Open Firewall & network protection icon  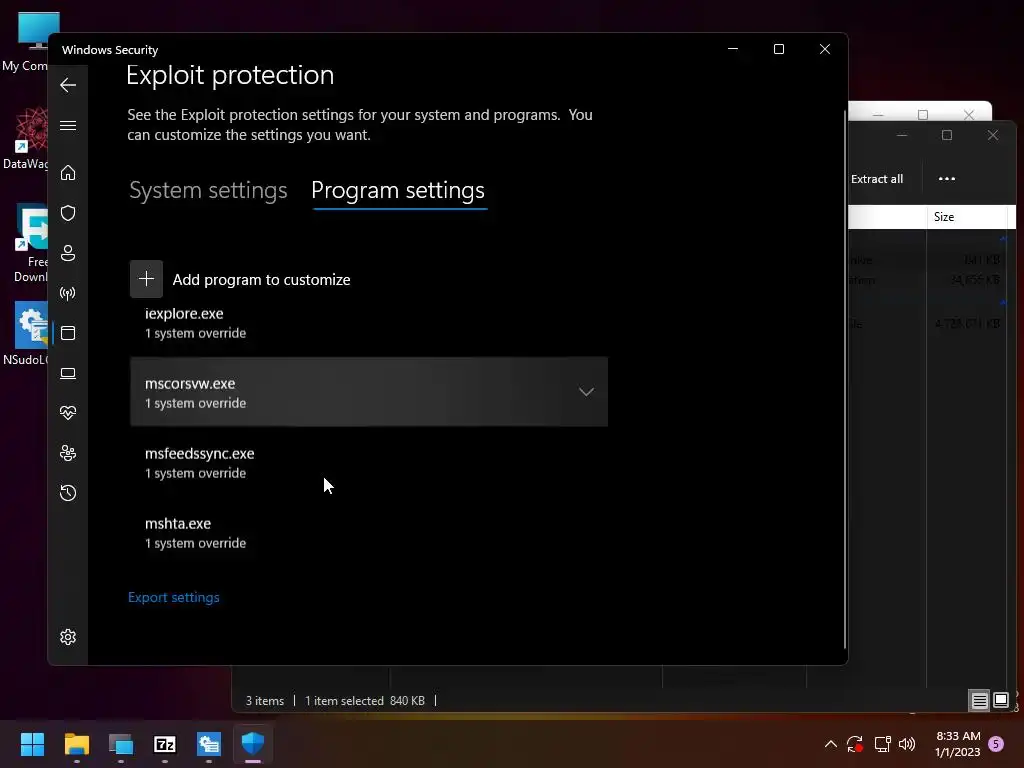68,293
